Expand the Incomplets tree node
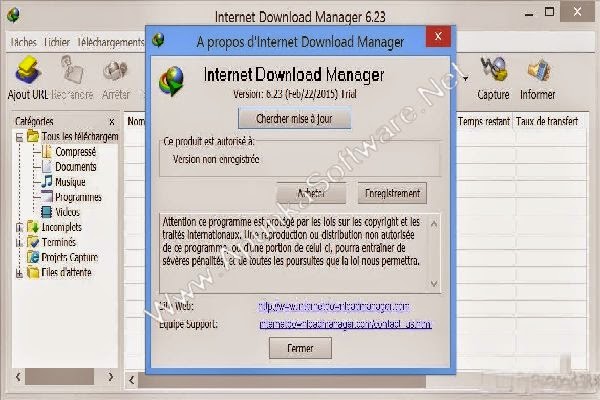The height and width of the screenshot is (400, 600). click(x=19, y=228)
